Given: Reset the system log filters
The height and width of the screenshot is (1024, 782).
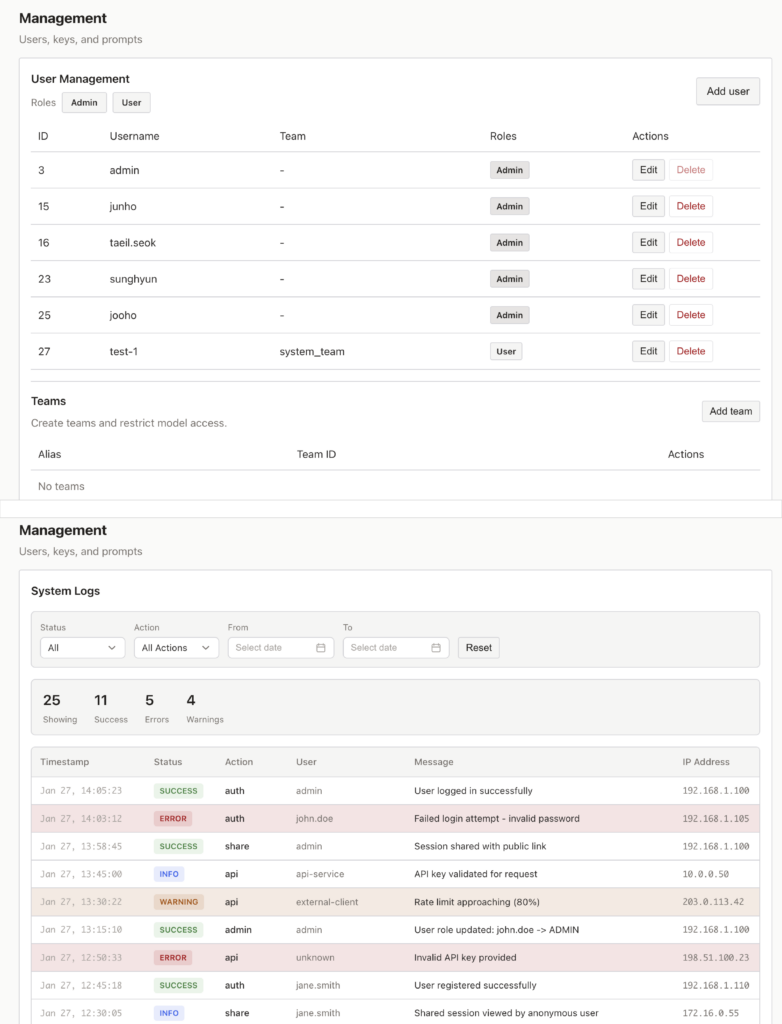Looking at the screenshot, I should pos(479,648).
